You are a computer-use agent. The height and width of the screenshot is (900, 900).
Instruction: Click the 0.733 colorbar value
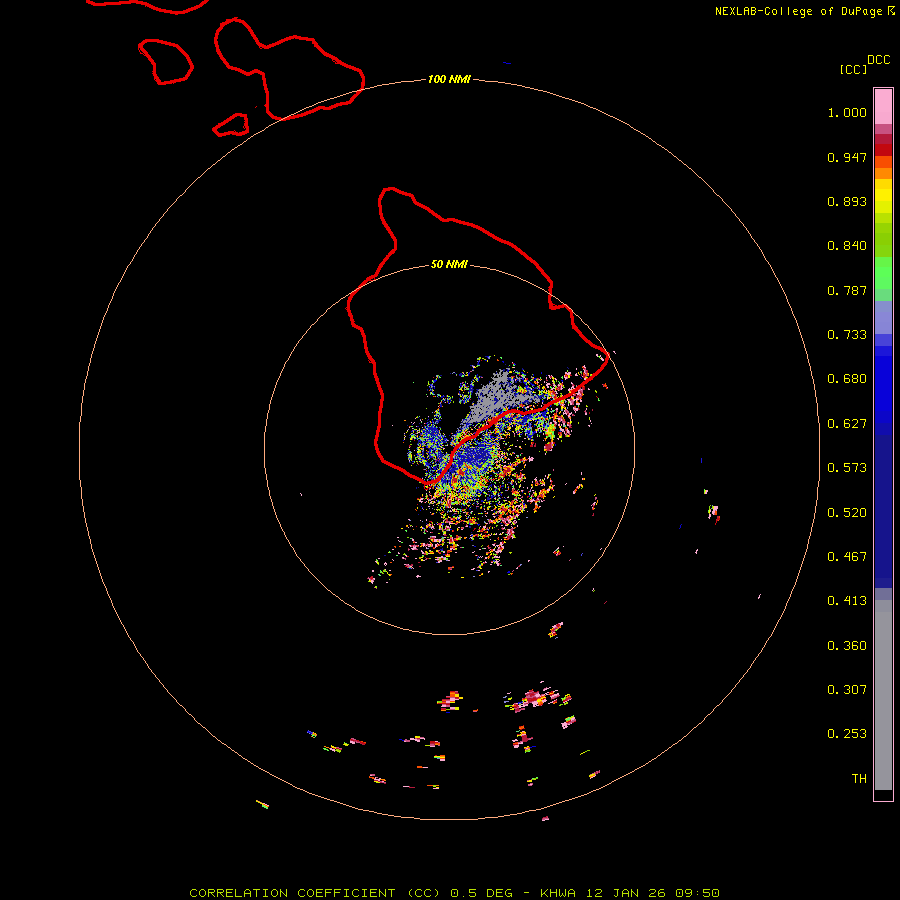point(847,335)
